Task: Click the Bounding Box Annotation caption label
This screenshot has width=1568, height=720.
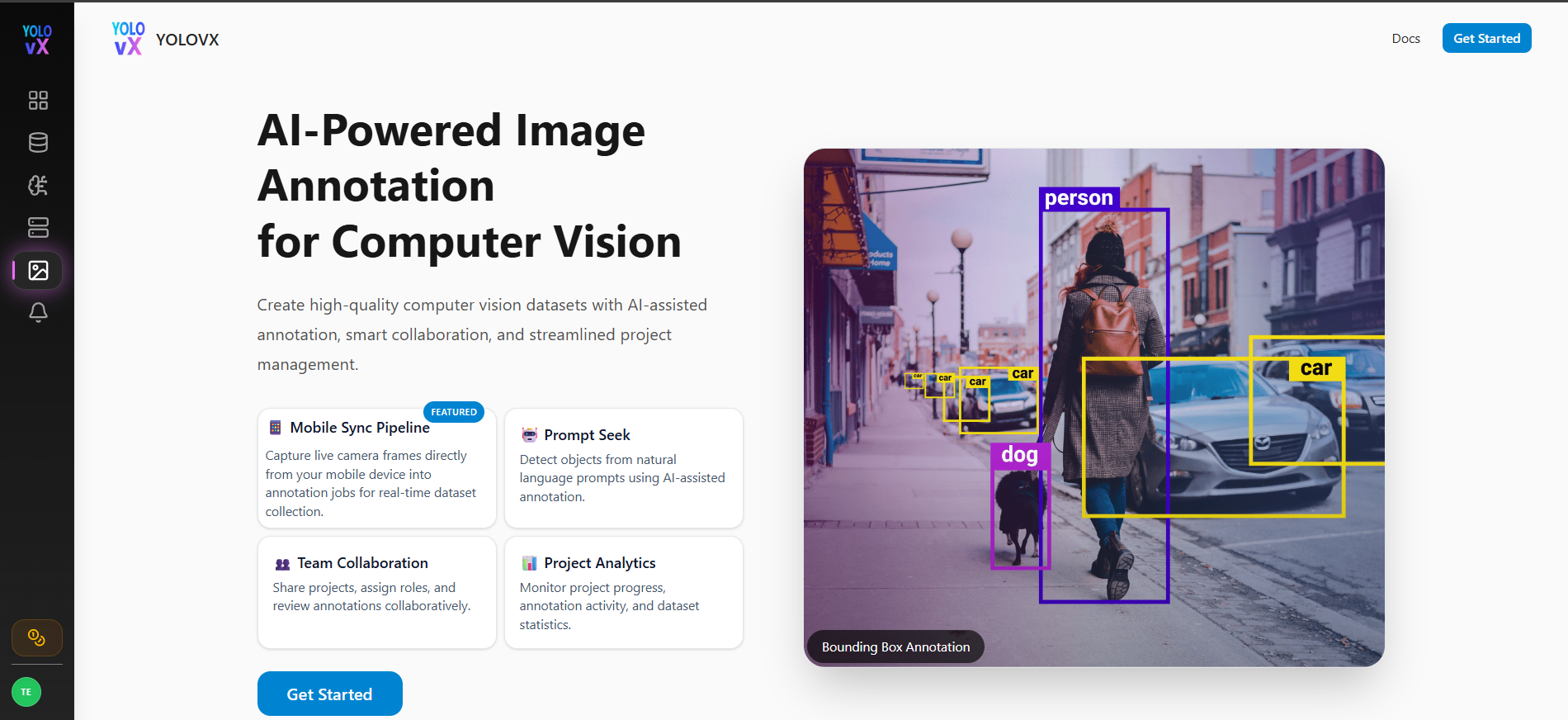Action: click(x=895, y=647)
